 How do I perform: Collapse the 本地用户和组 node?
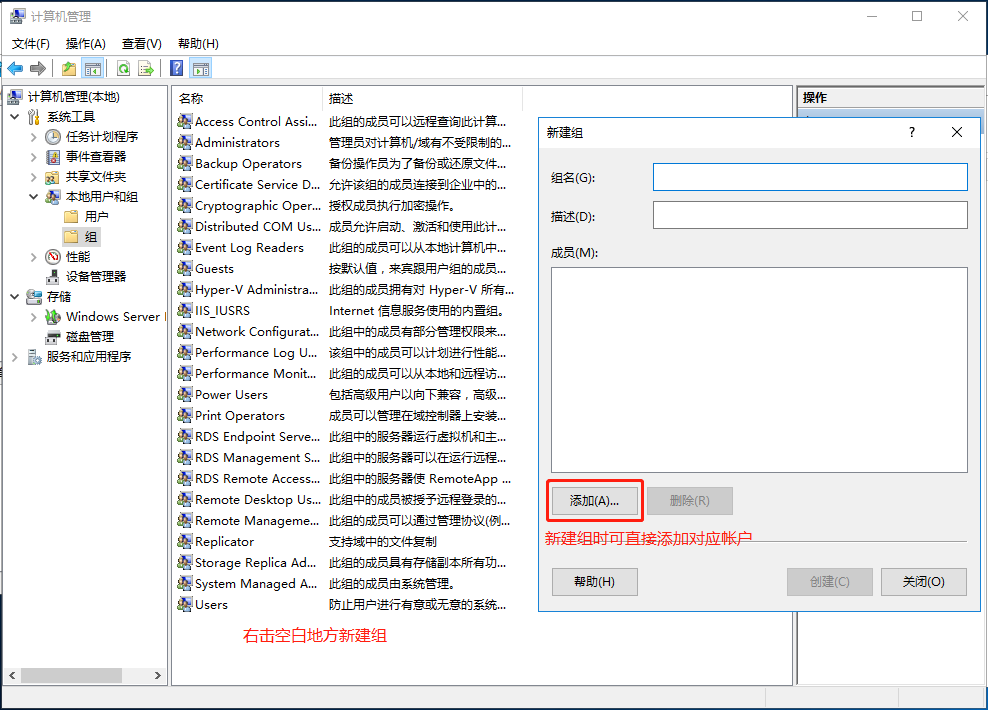click(x=34, y=197)
